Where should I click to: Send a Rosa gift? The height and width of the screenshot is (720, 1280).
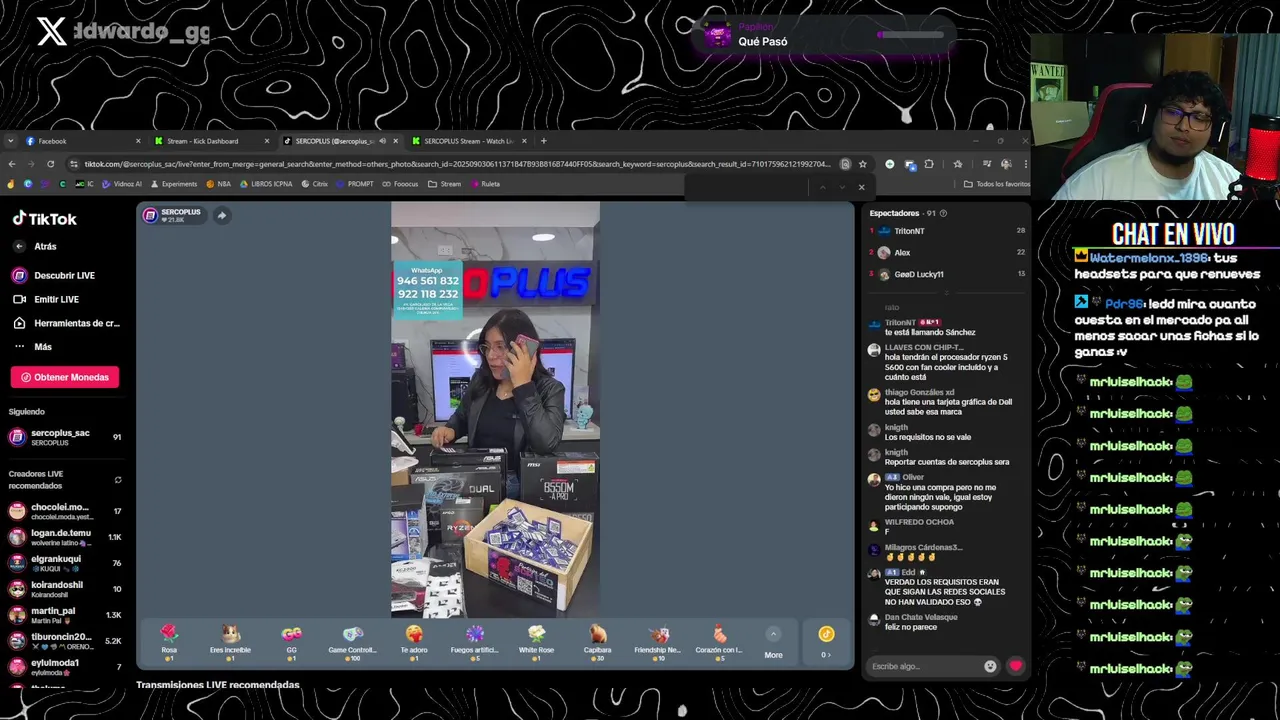pyautogui.click(x=169, y=641)
